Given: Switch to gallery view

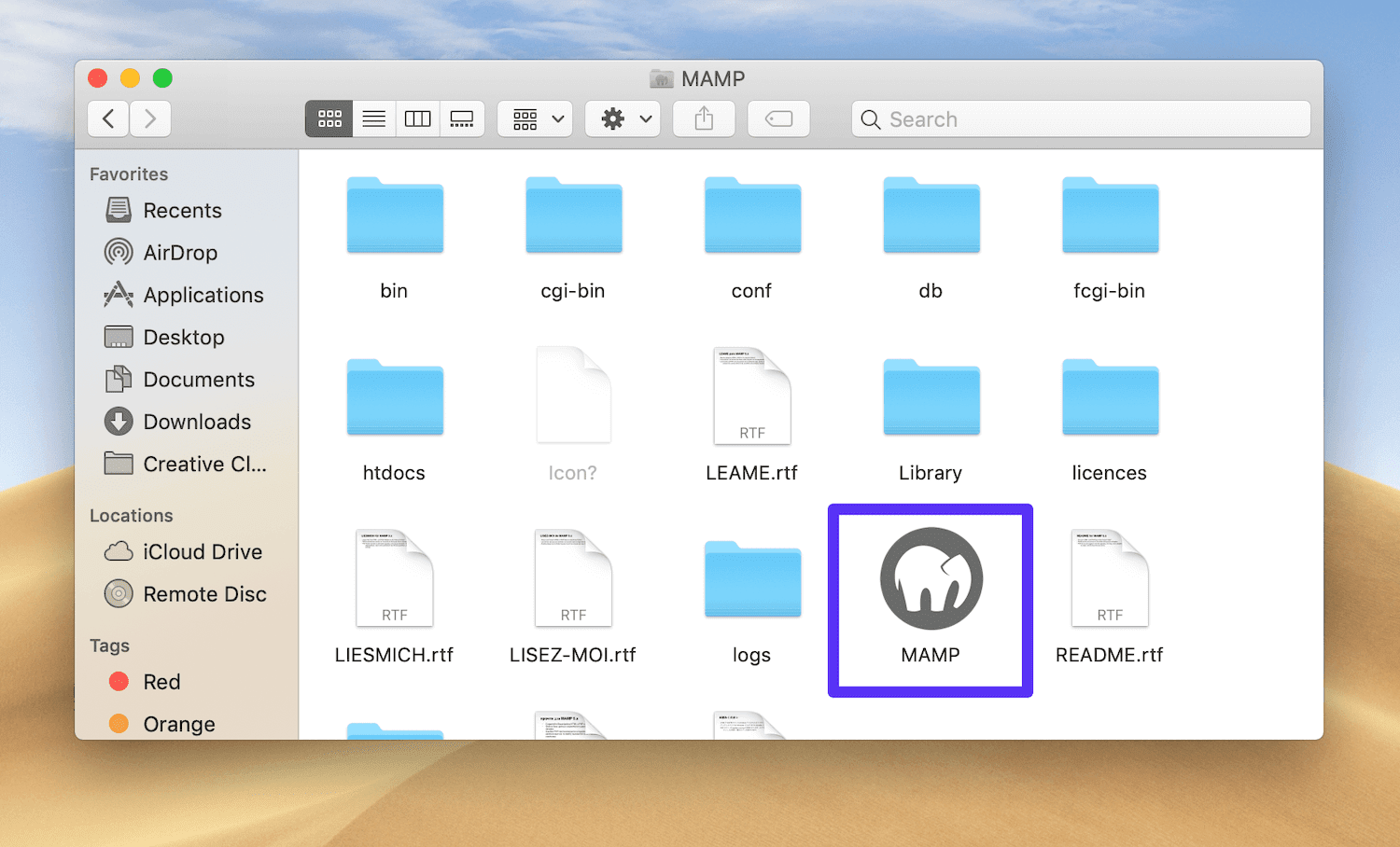Looking at the screenshot, I should coord(462,118).
